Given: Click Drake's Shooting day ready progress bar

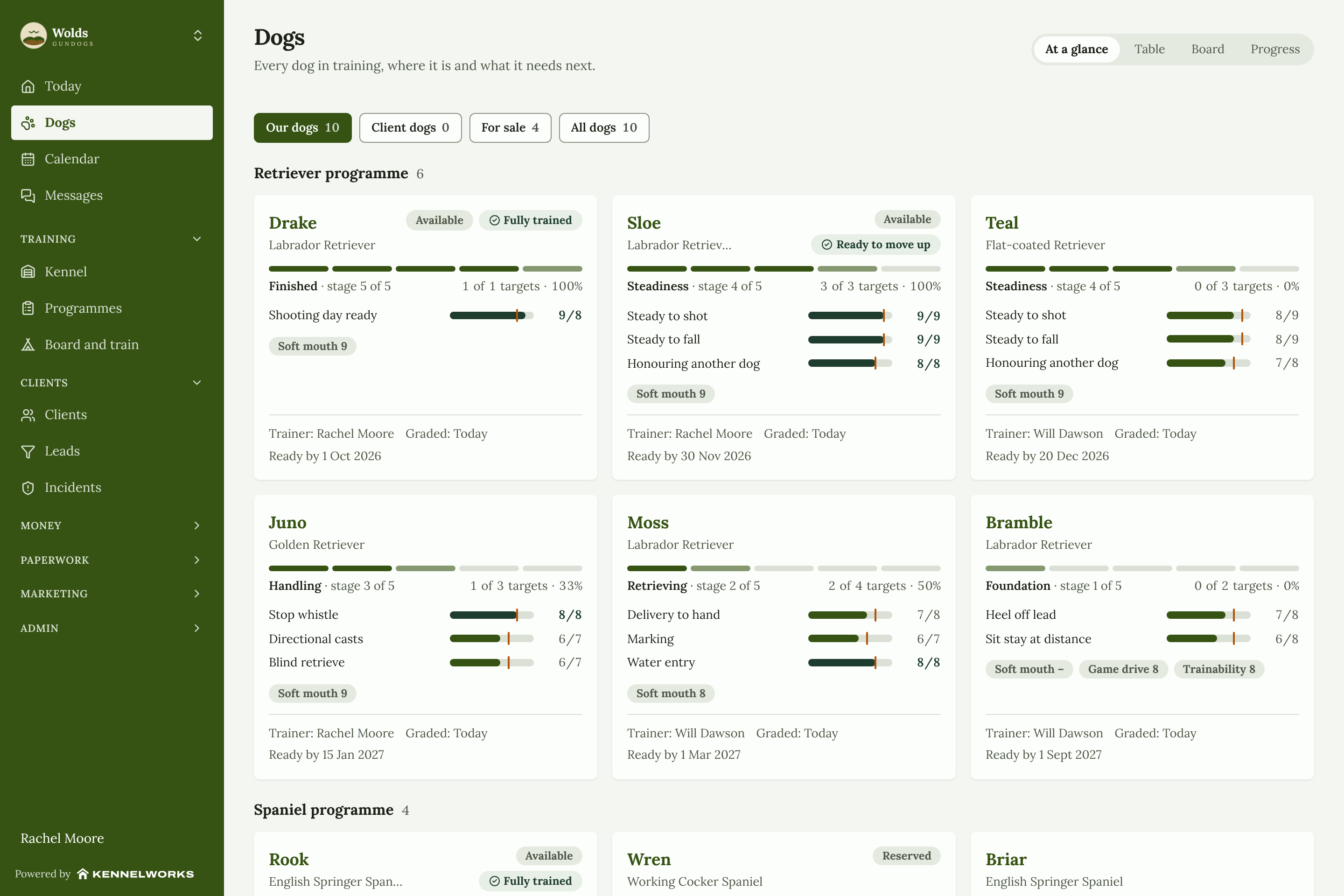Looking at the screenshot, I should coord(491,315).
